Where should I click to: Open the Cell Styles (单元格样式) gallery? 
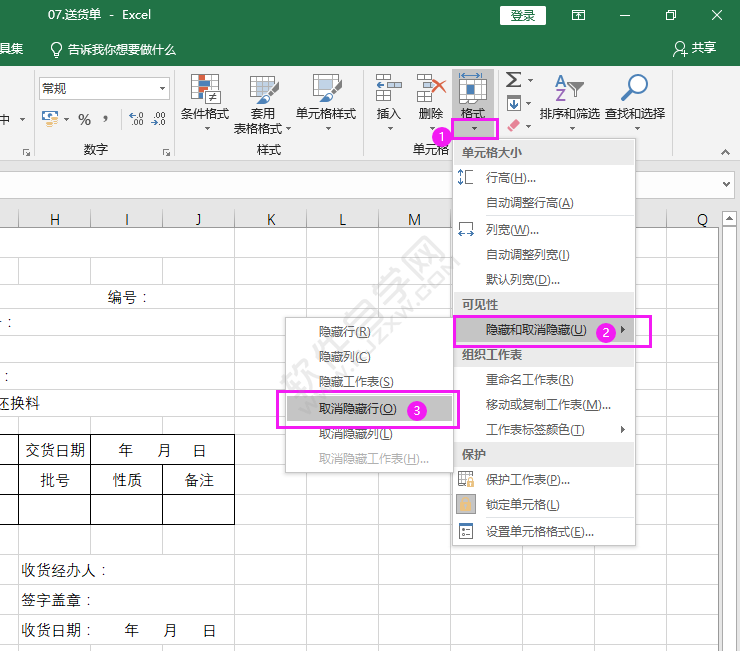point(326,90)
